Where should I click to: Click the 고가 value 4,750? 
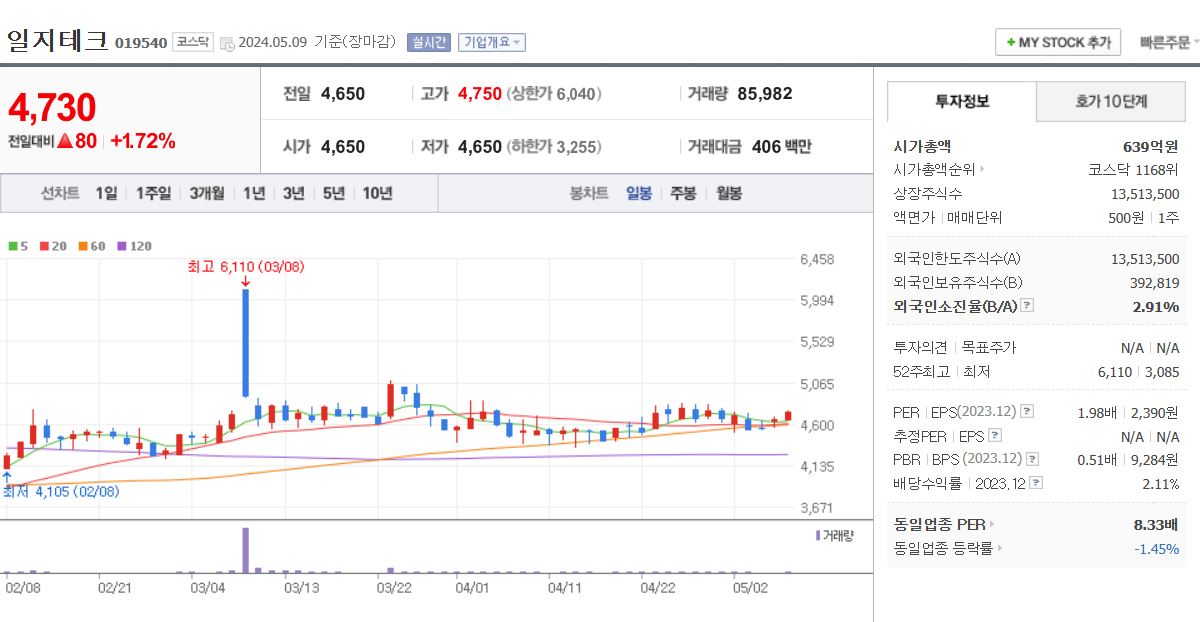pos(480,94)
